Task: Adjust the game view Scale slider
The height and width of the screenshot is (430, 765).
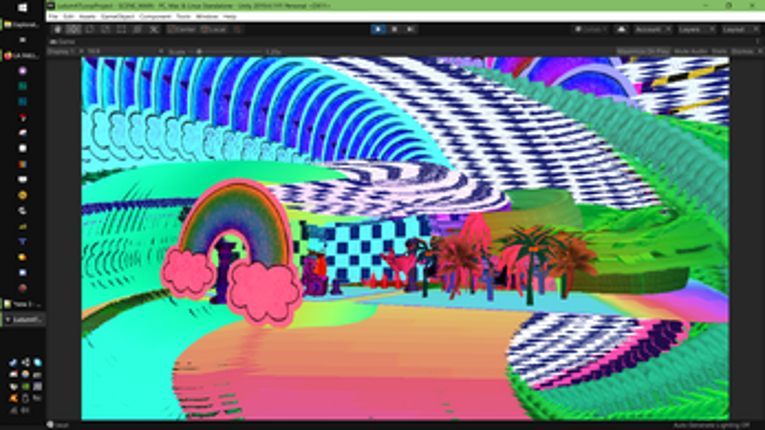Action: click(229, 51)
